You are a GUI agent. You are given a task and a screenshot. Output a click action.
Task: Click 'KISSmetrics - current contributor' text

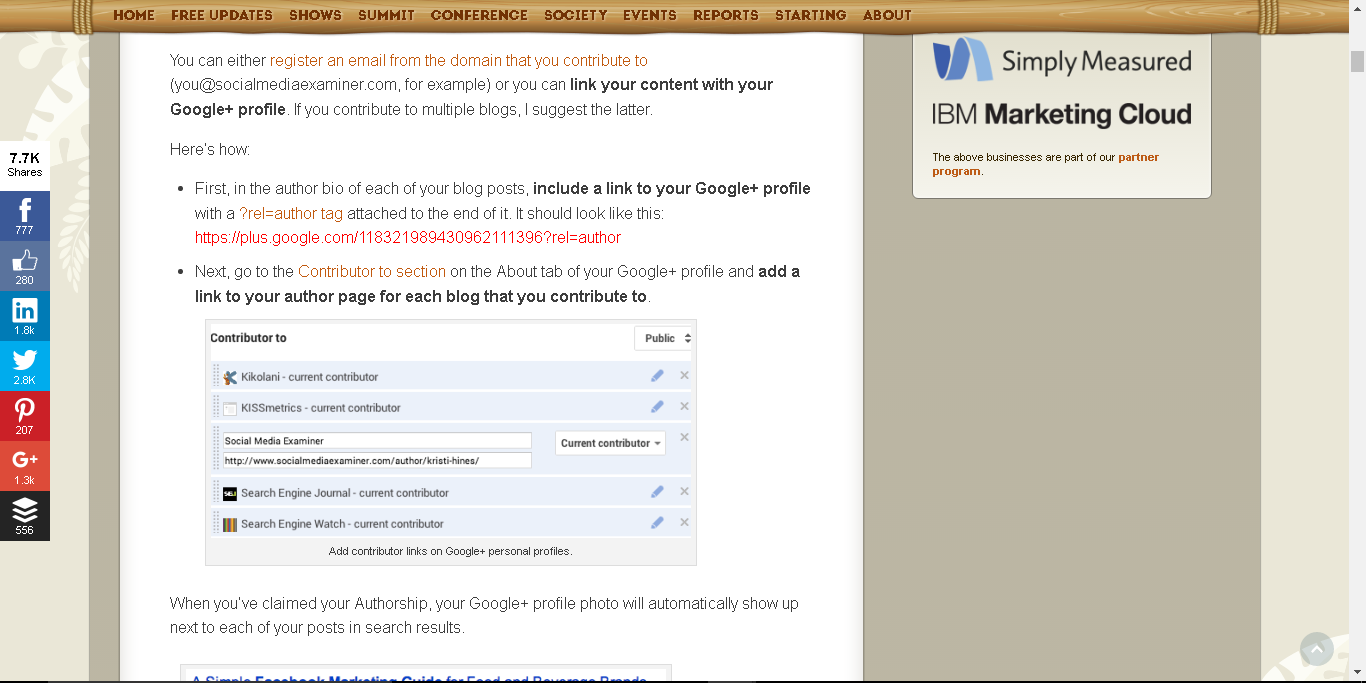tap(321, 408)
